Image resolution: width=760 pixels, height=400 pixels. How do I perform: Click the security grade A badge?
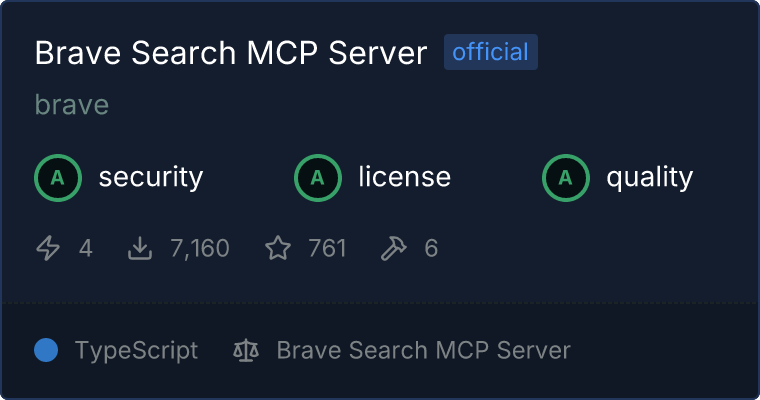pos(58,178)
